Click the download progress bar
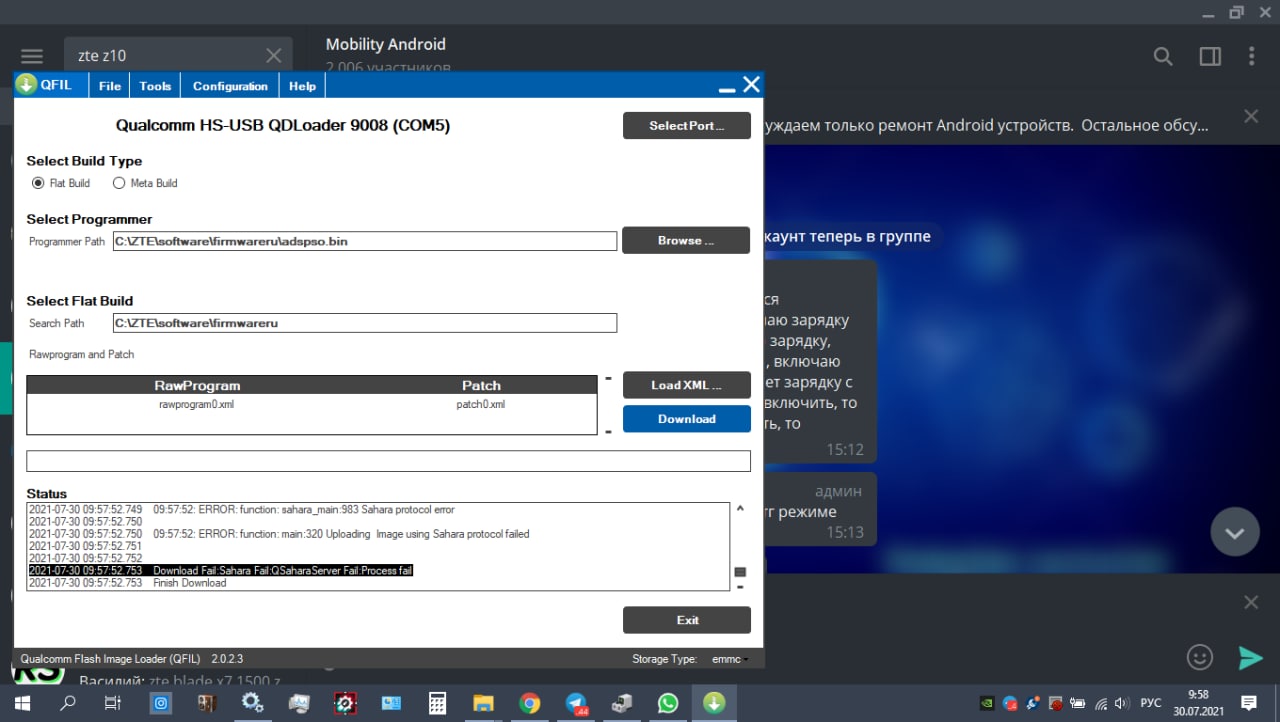 pyautogui.click(x=388, y=461)
